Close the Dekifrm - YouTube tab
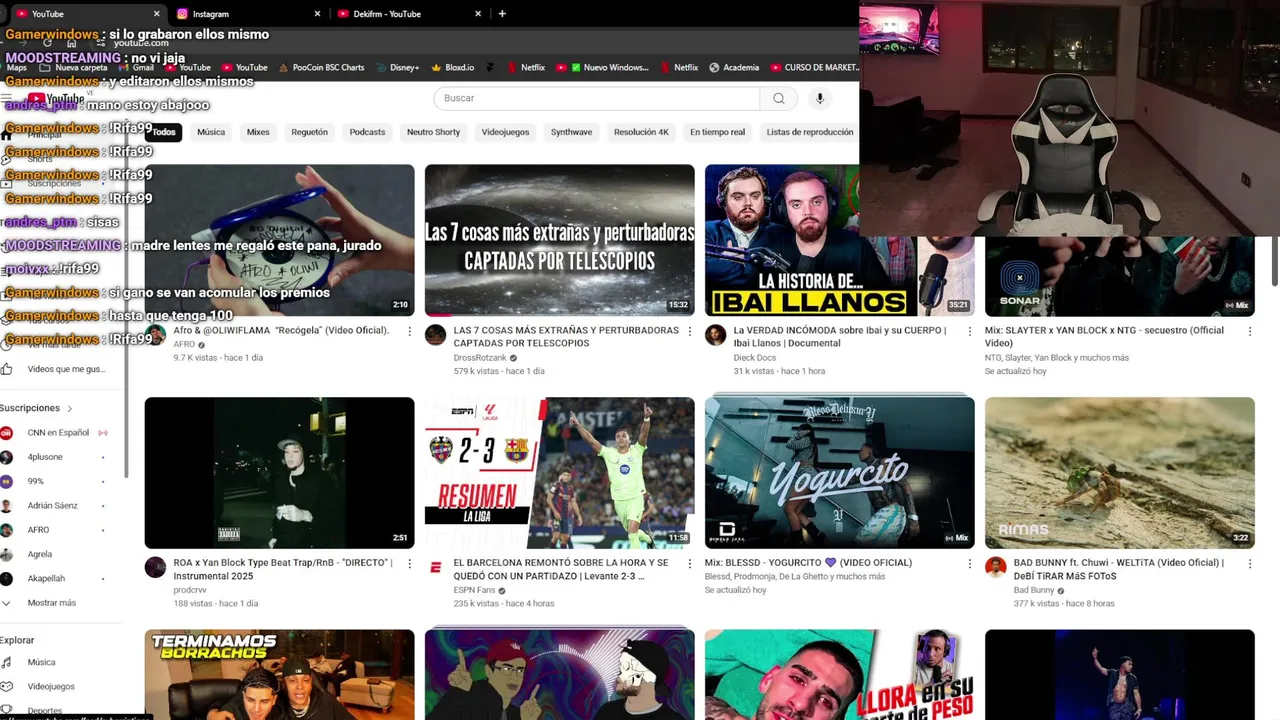The height and width of the screenshot is (720, 1280). (x=478, y=14)
